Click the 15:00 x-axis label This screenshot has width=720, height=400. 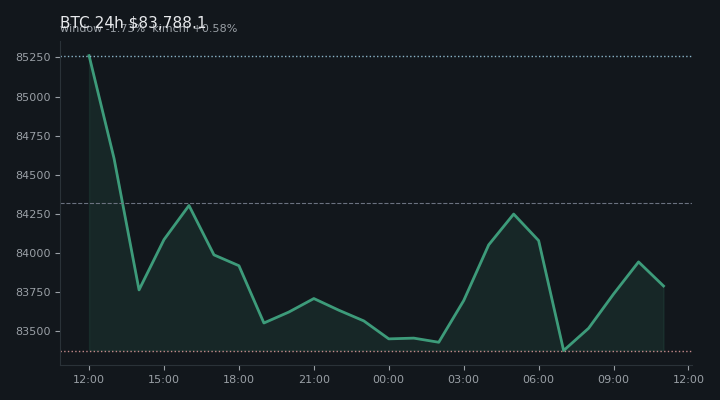[x=163, y=379]
